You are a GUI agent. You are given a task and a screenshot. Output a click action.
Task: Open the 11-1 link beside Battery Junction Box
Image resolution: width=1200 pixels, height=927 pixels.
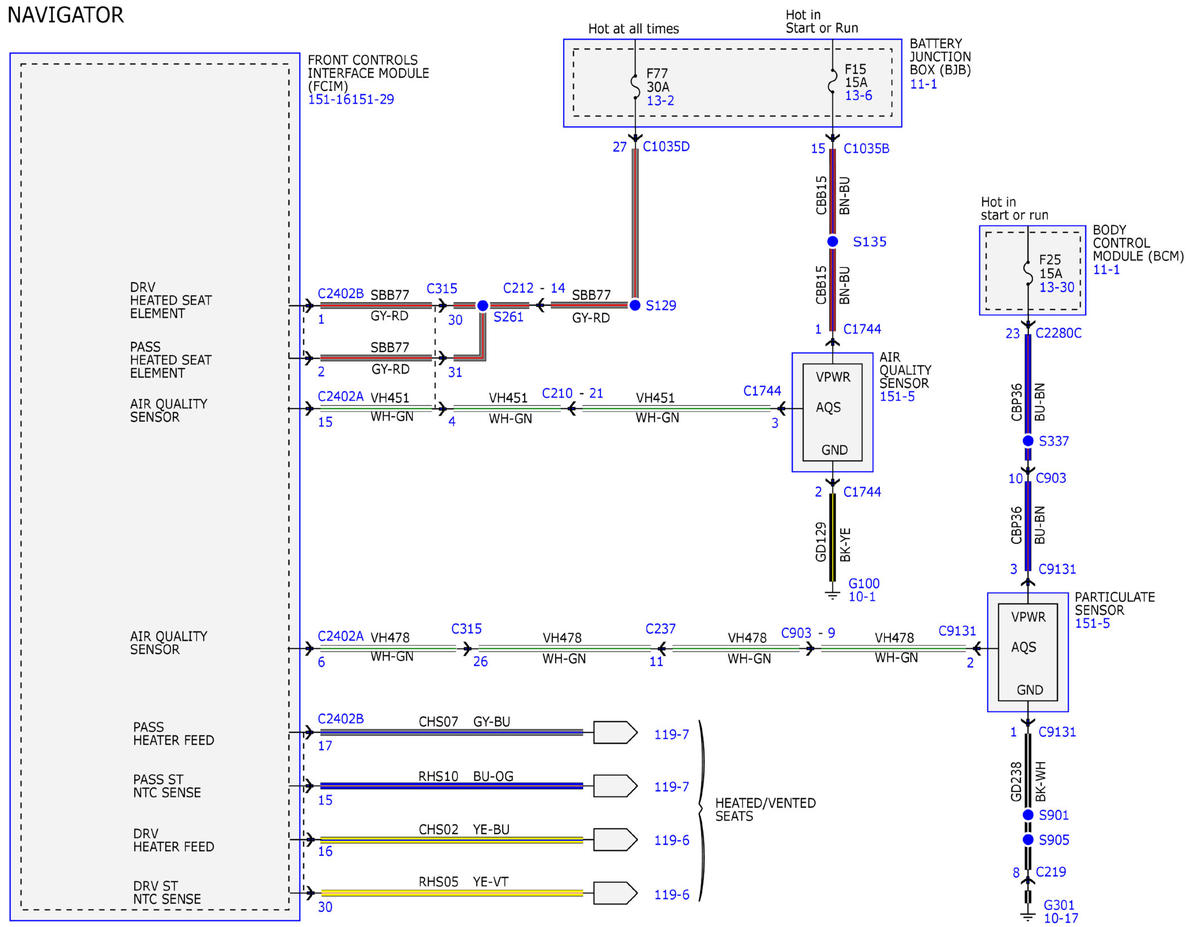tap(923, 87)
